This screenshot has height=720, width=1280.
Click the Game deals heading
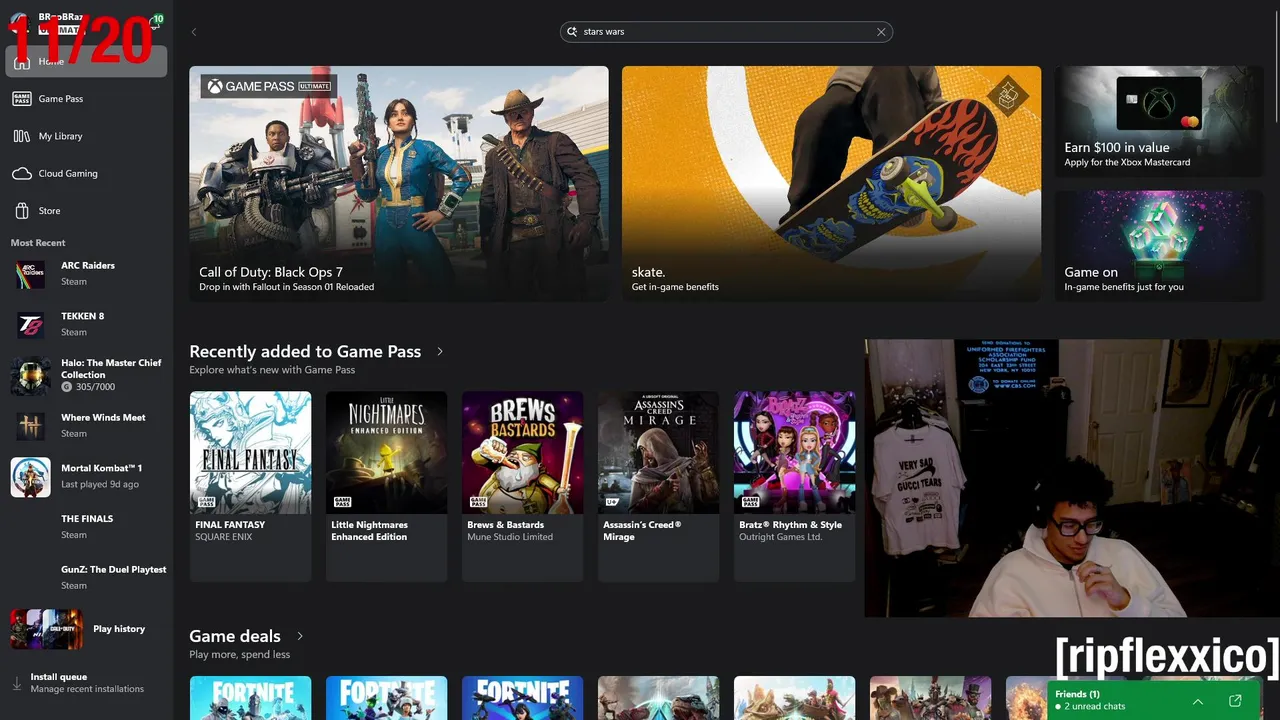235,636
